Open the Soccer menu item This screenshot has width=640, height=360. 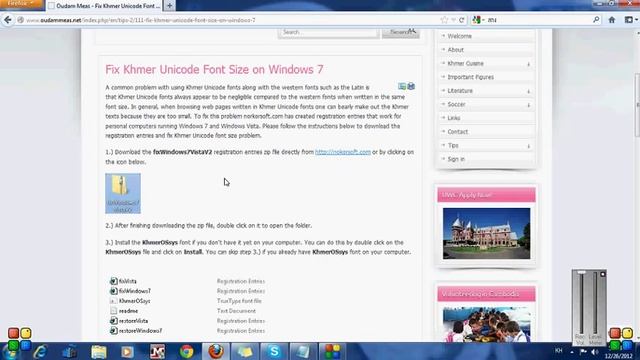coord(456,104)
